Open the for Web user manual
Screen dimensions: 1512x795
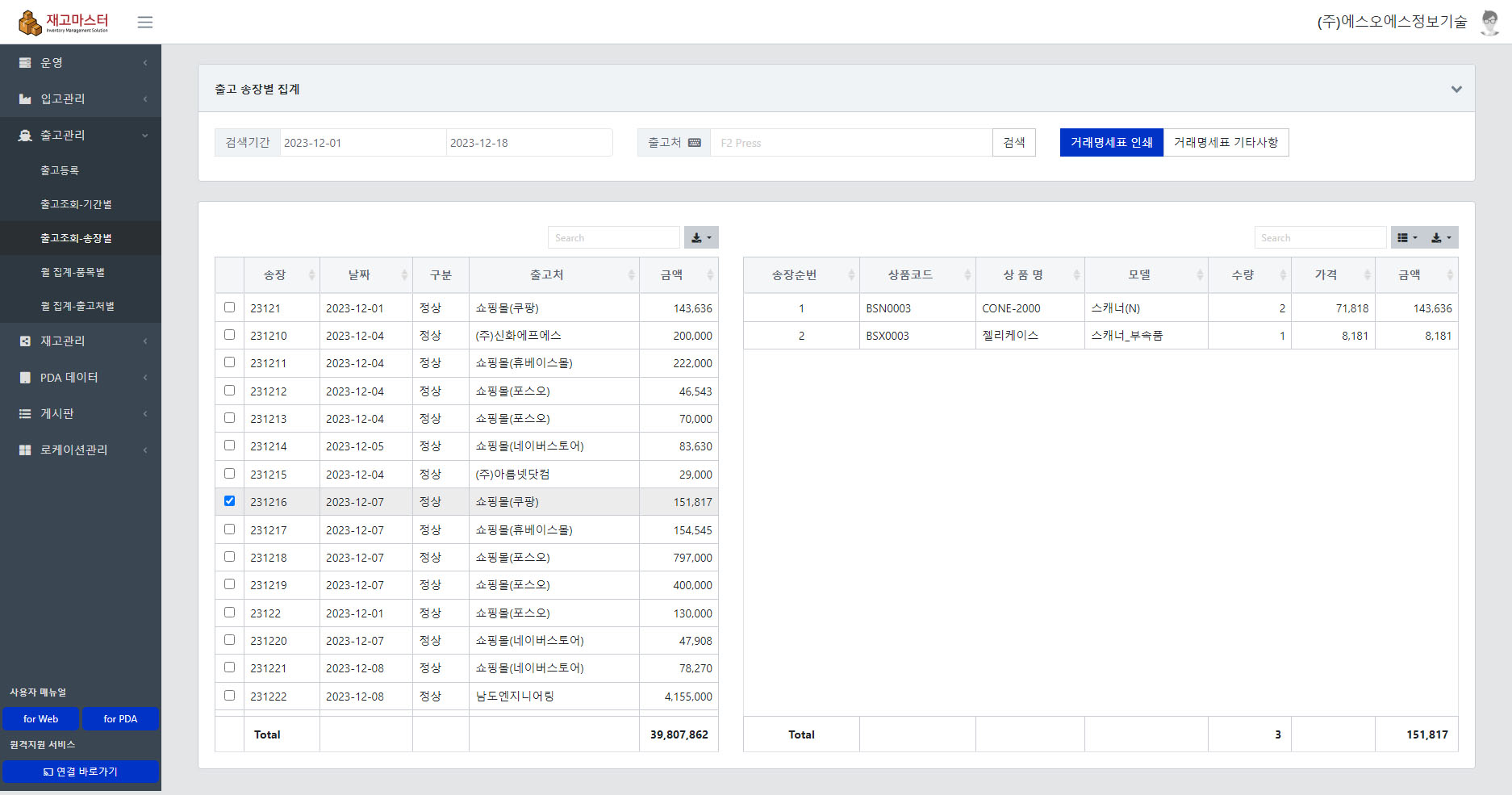click(40, 719)
